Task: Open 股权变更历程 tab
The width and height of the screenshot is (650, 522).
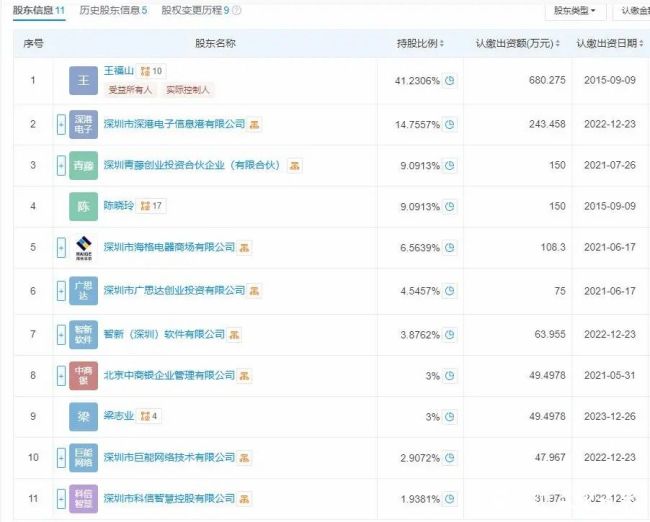Action: (x=195, y=10)
